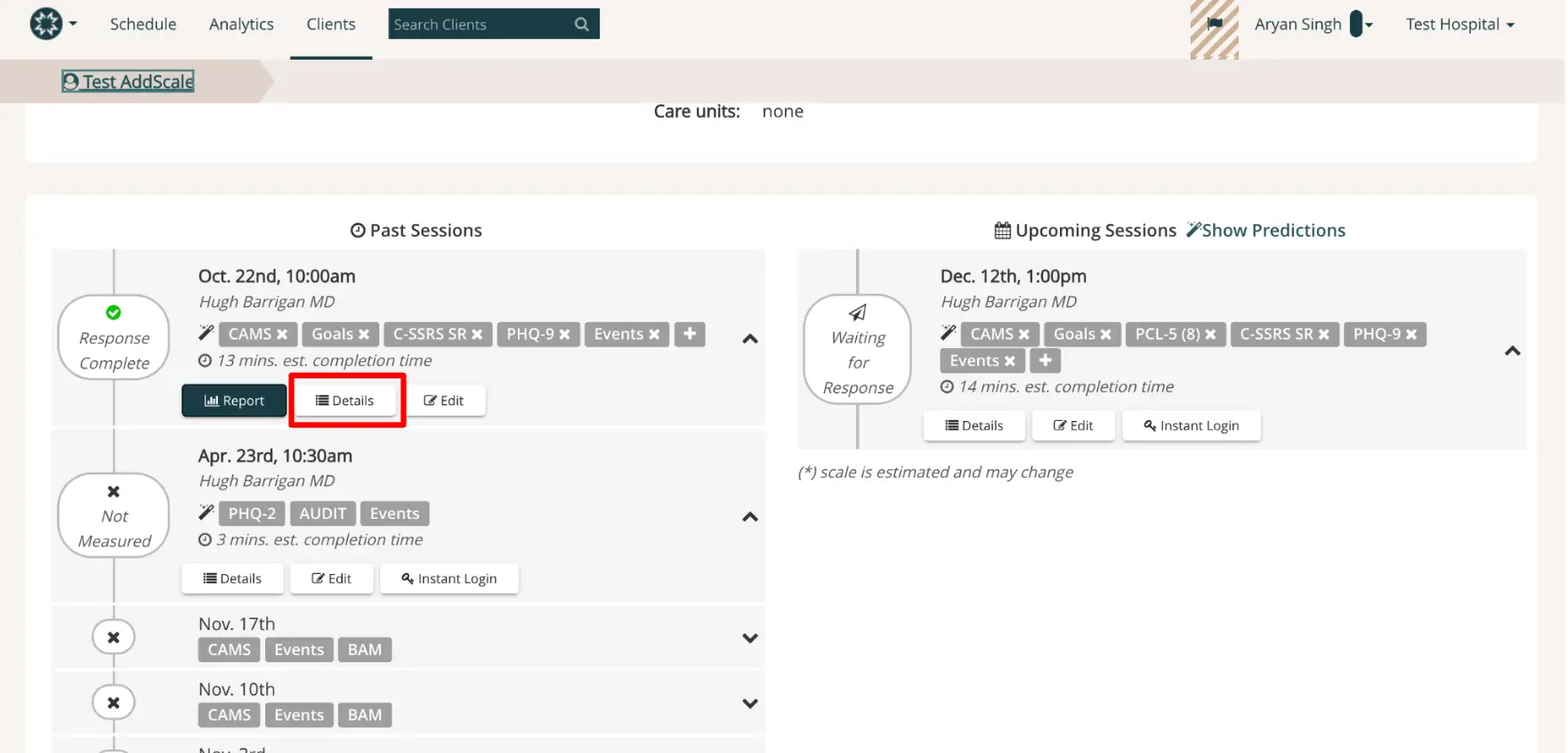The height and width of the screenshot is (753, 1568).
Task: Select the Clients tab
Action: [331, 24]
